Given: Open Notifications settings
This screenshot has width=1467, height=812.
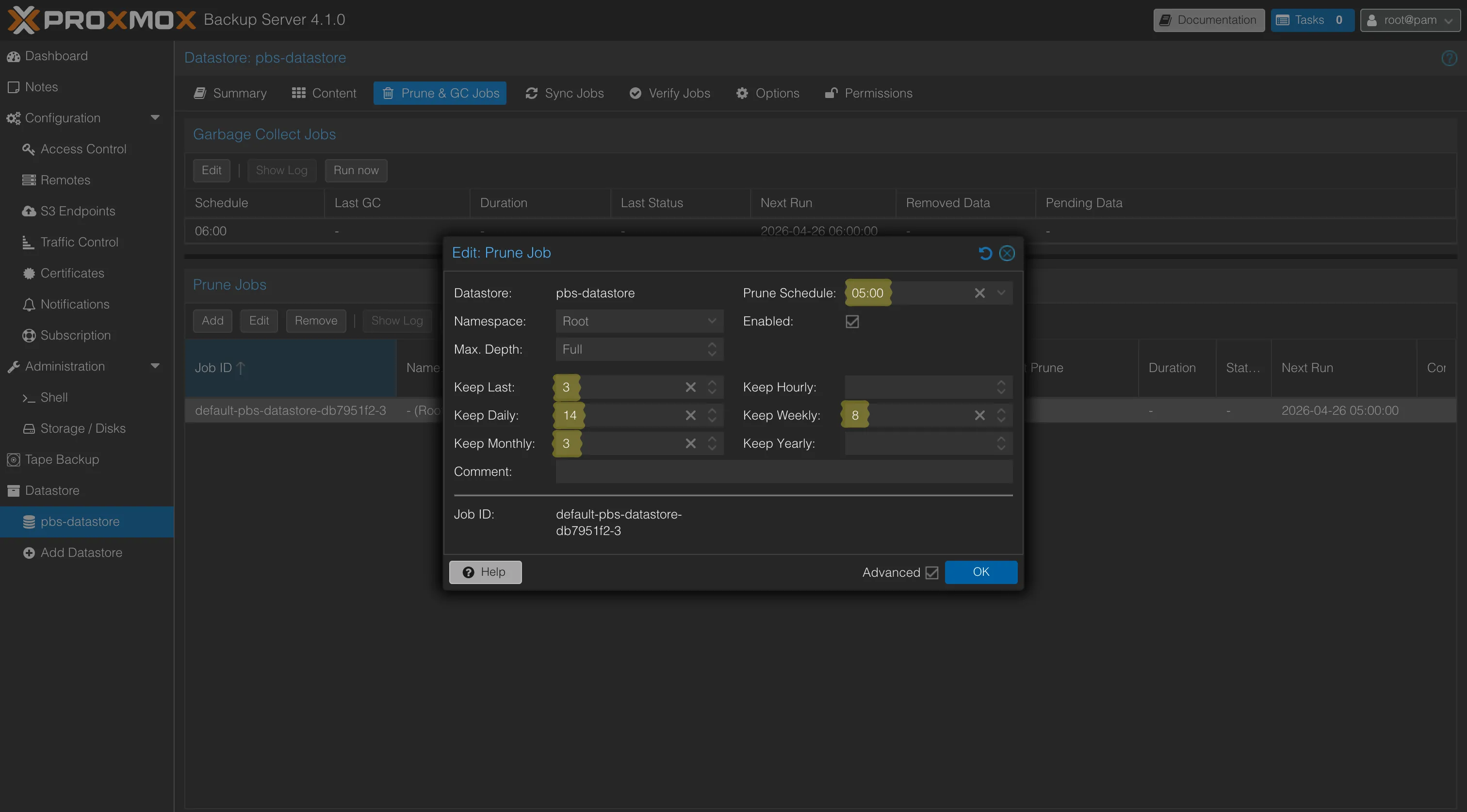Looking at the screenshot, I should 86,304.
